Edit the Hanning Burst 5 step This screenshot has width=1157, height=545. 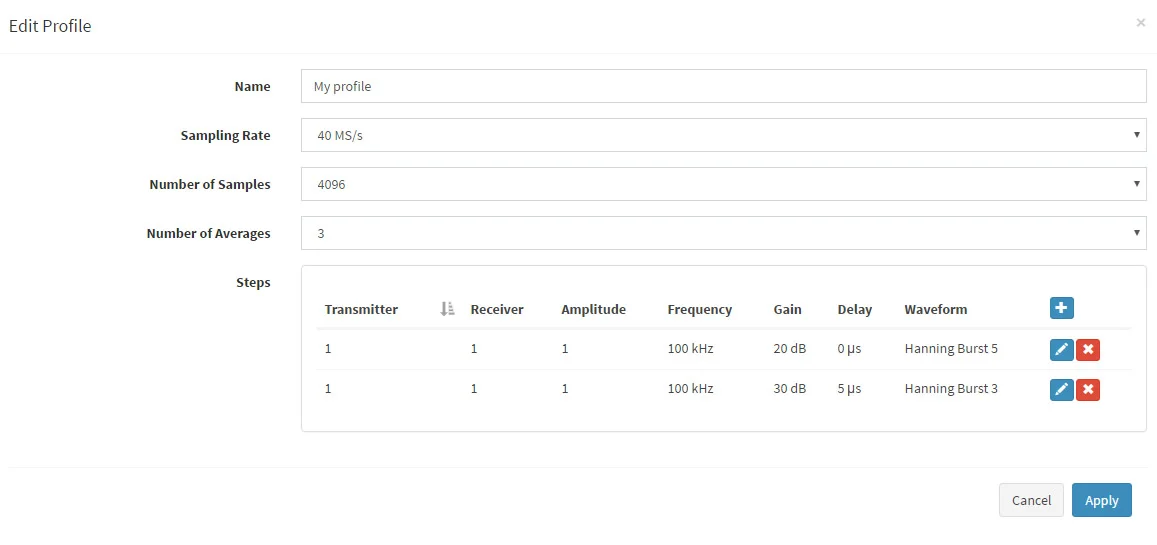(1061, 350)
